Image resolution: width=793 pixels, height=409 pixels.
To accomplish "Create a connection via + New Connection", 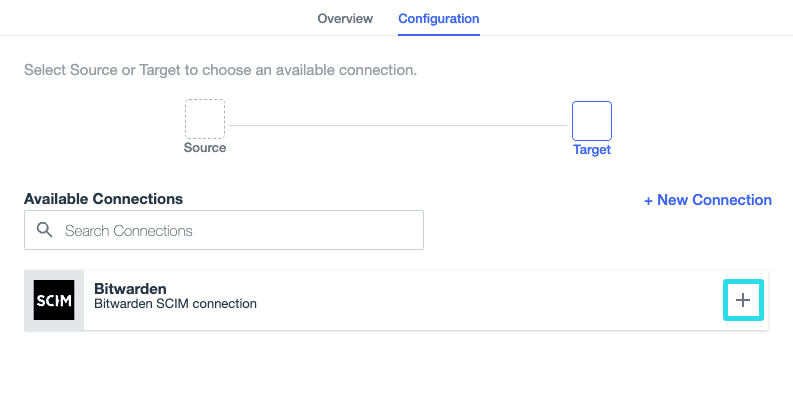I will pyautogui.click(x=708, y=200).
